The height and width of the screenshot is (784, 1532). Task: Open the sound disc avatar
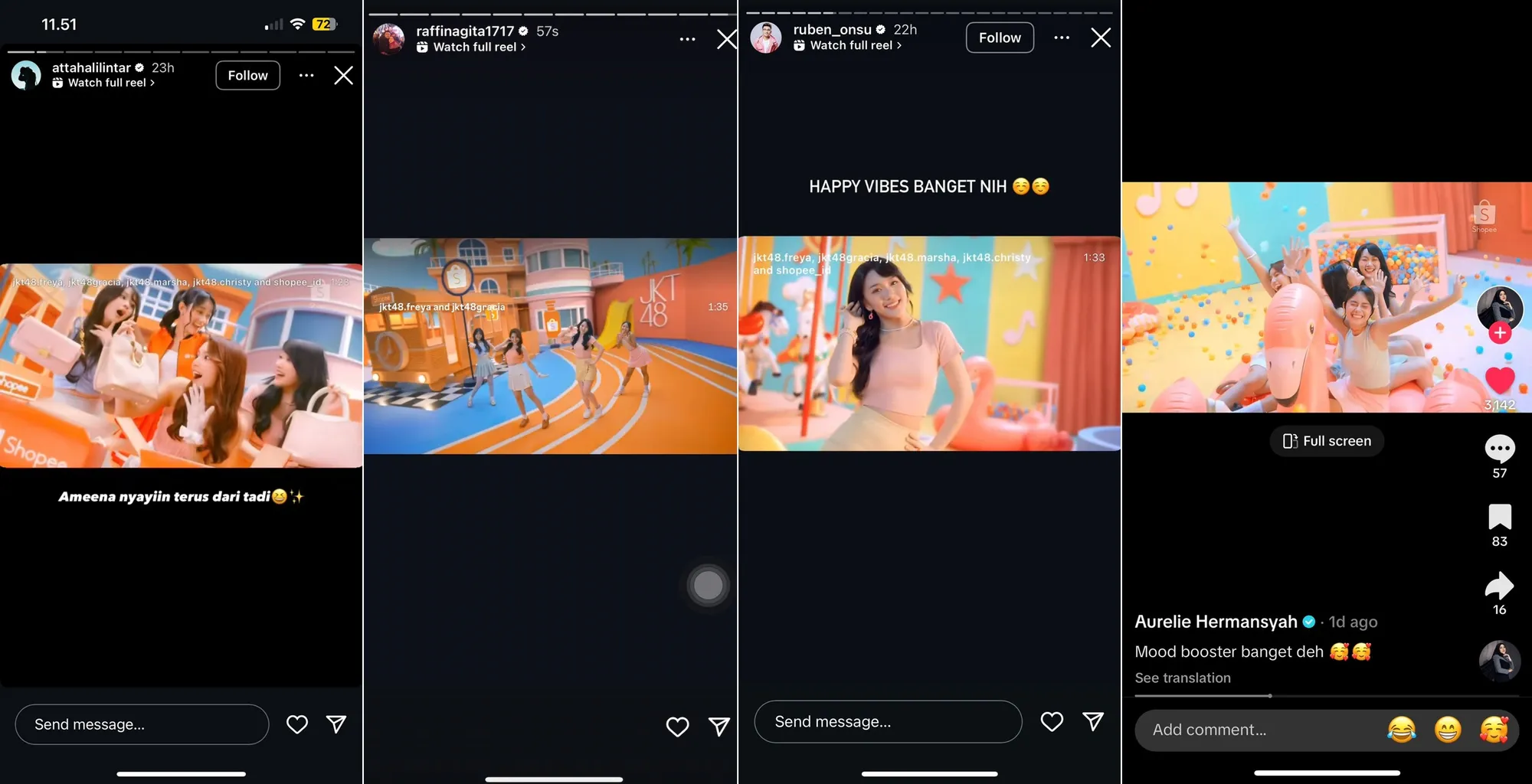1499,661
